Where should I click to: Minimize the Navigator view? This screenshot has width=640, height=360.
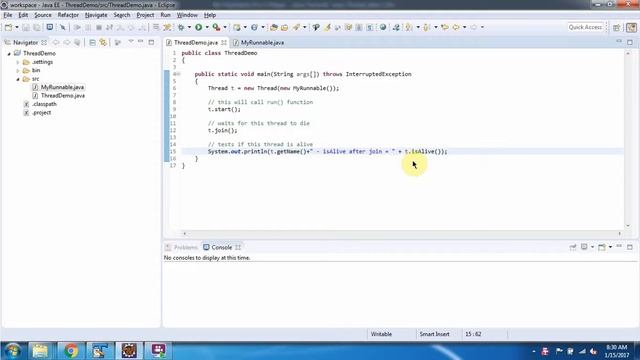coord(141,42)
